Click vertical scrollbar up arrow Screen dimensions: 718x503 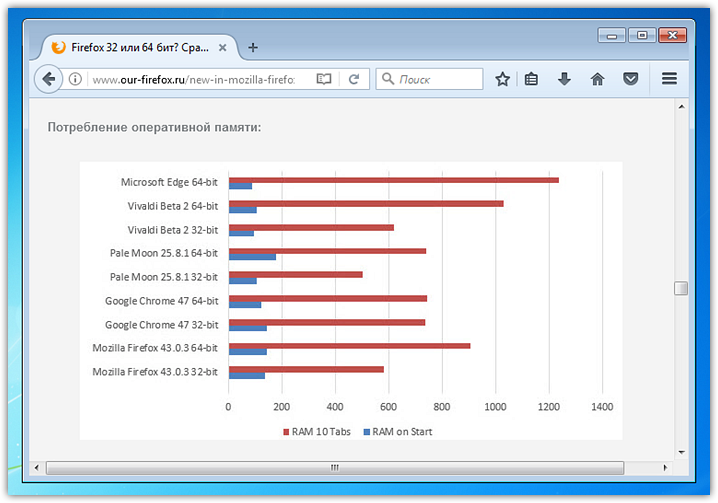tap(681, 106)
